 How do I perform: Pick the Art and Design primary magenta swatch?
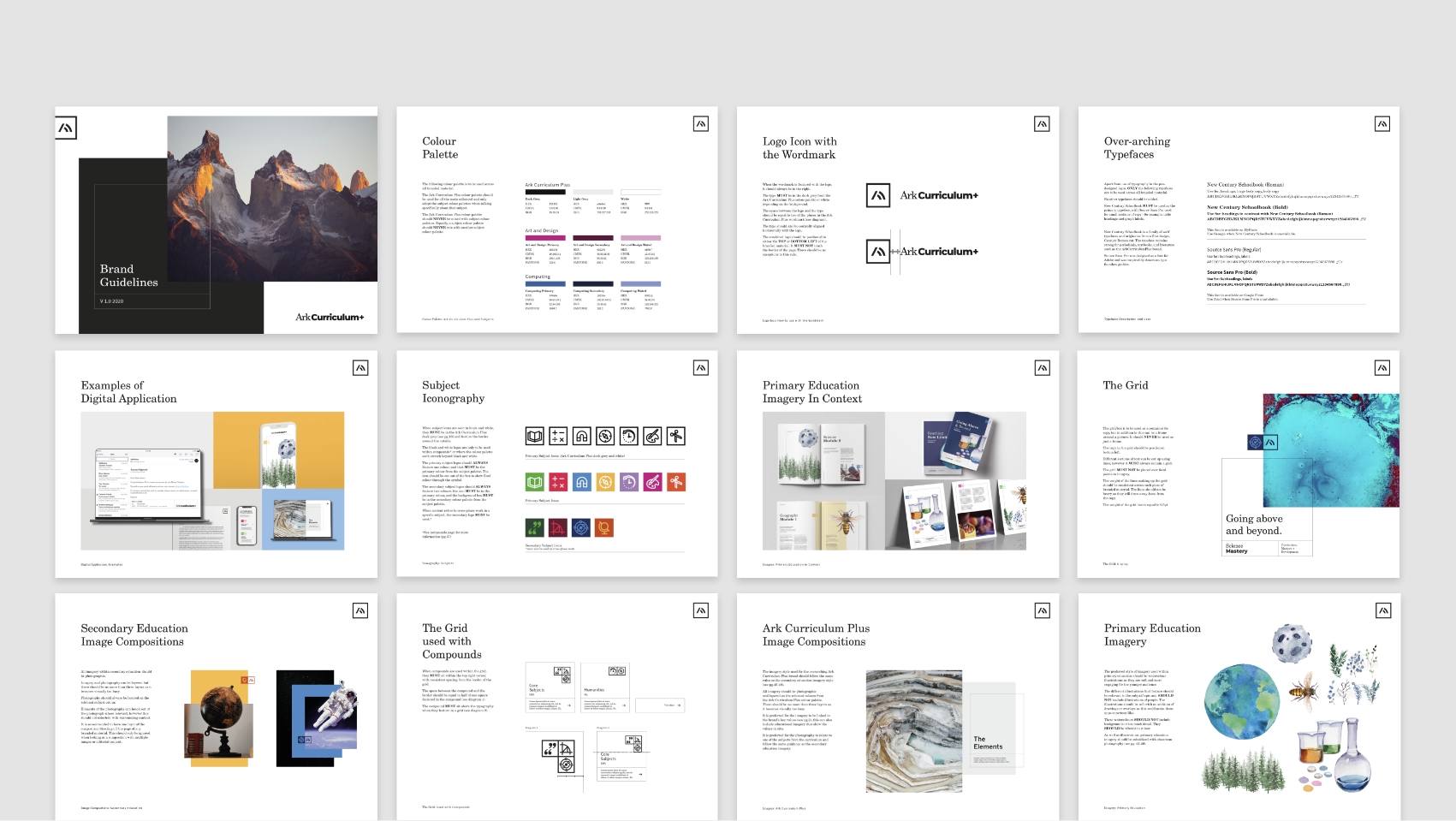pyautogui.click(x=544, y=238)
